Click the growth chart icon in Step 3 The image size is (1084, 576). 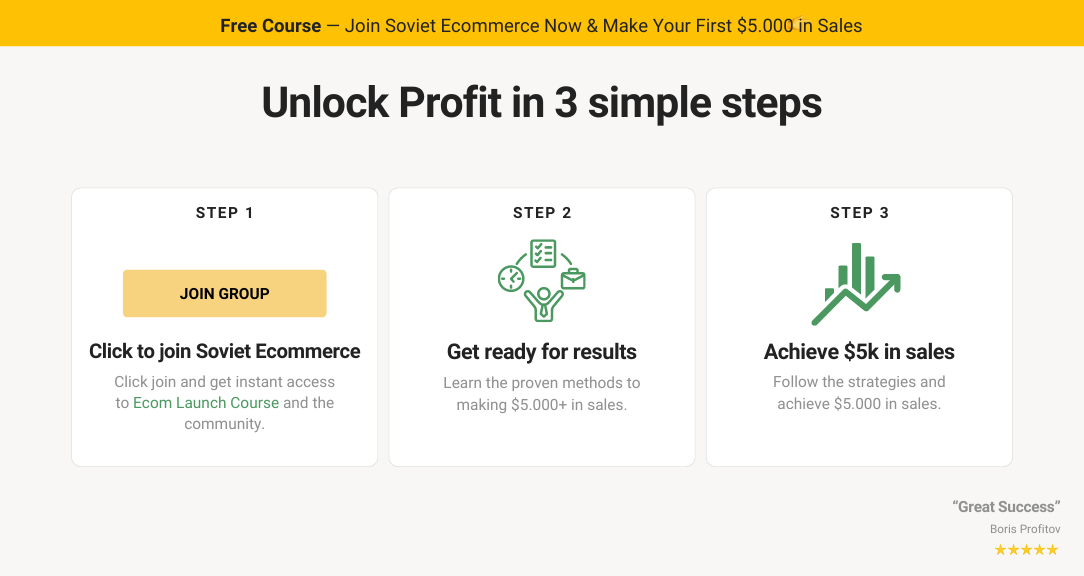(857, 284)
